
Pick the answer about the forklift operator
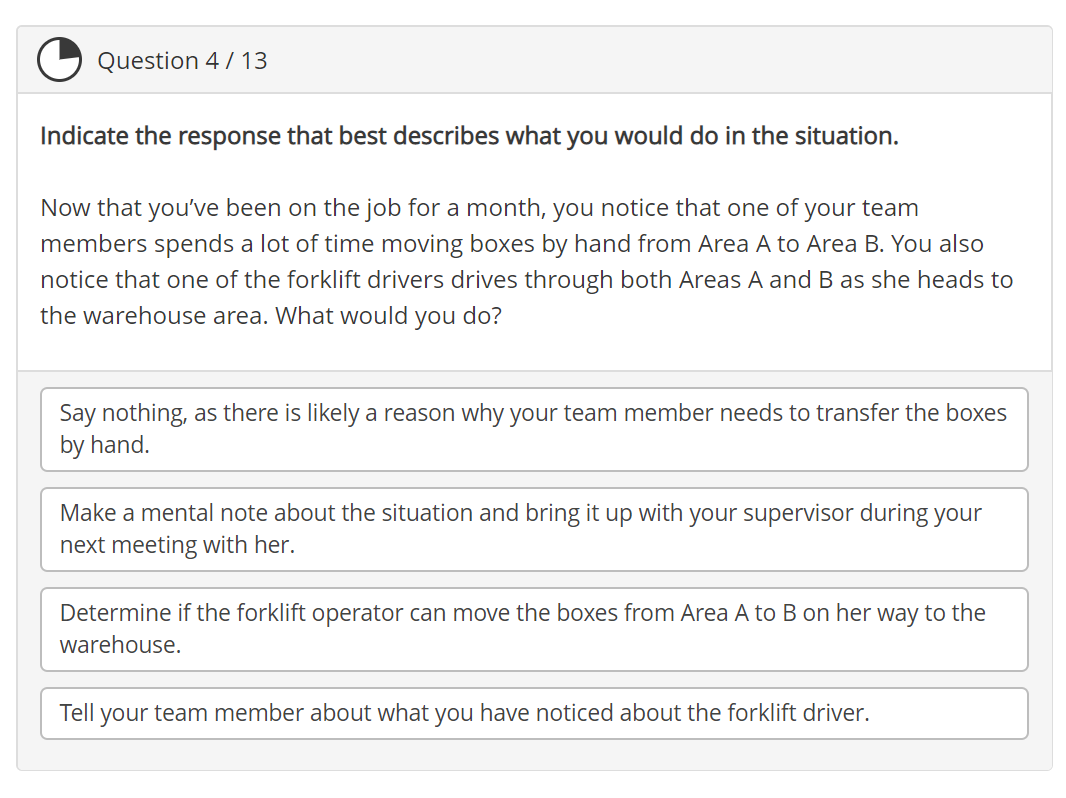click(x=533, y=629)
